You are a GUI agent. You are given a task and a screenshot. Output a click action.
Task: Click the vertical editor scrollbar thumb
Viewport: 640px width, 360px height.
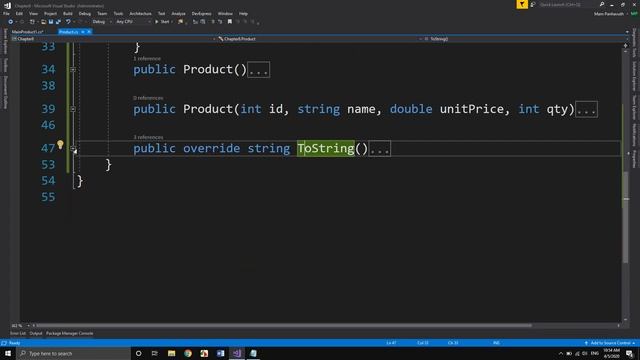click(x=626, y=217)
